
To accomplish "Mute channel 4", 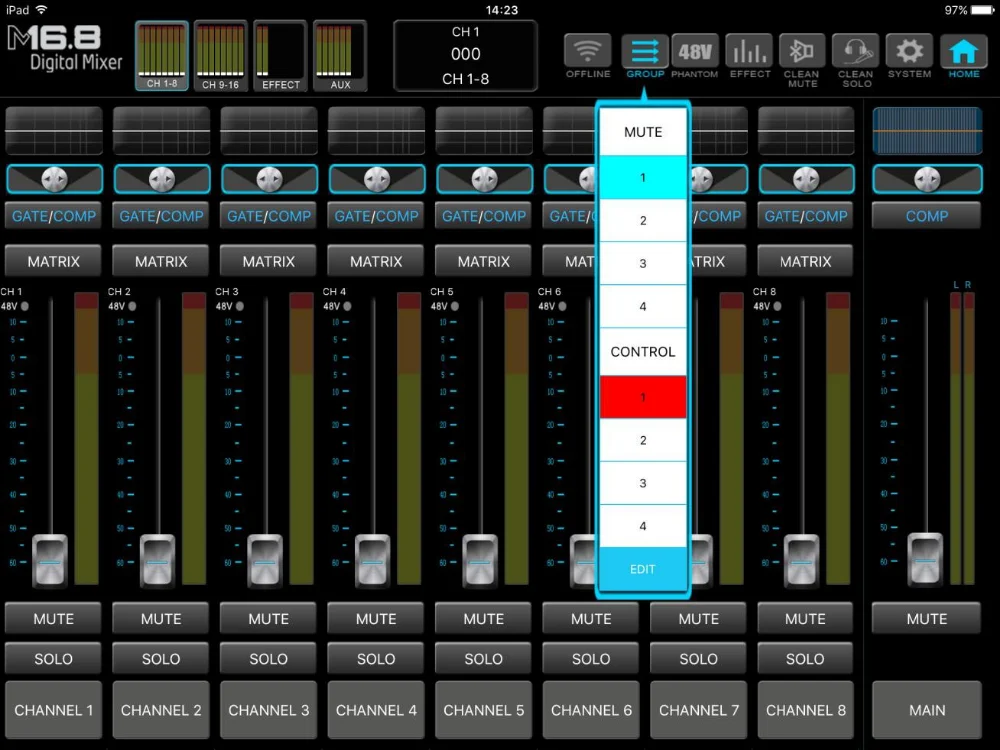I will click(x=376, y=619).
